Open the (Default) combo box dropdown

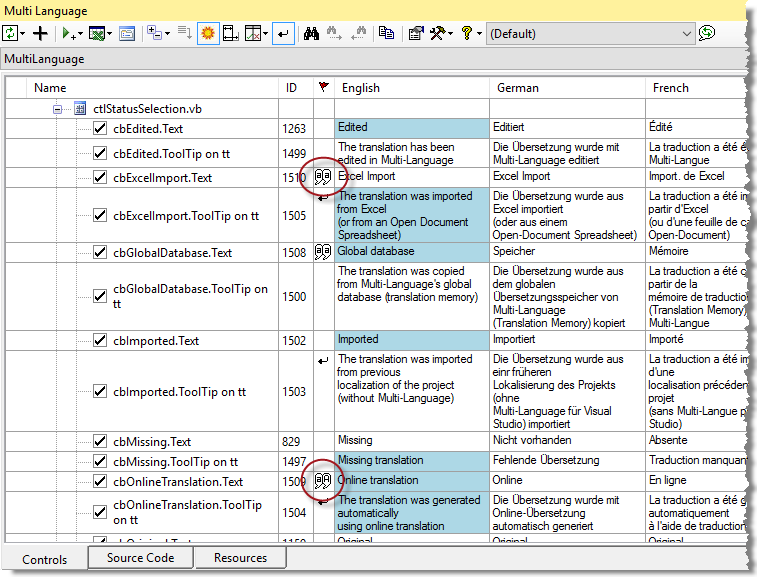[686, 33]
